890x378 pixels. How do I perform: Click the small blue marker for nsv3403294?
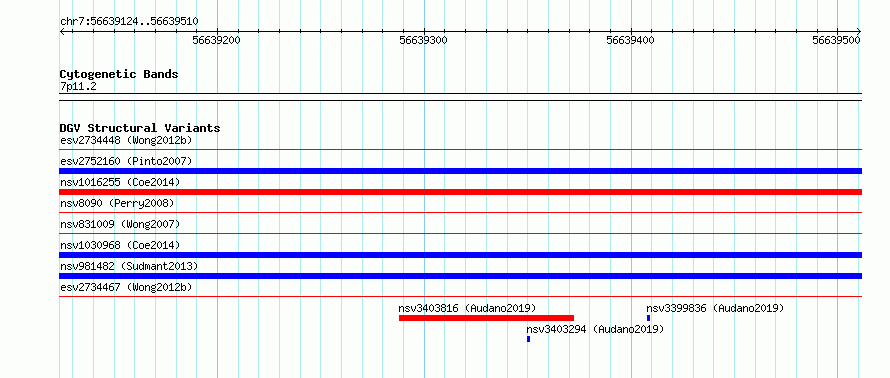(528, 339)
